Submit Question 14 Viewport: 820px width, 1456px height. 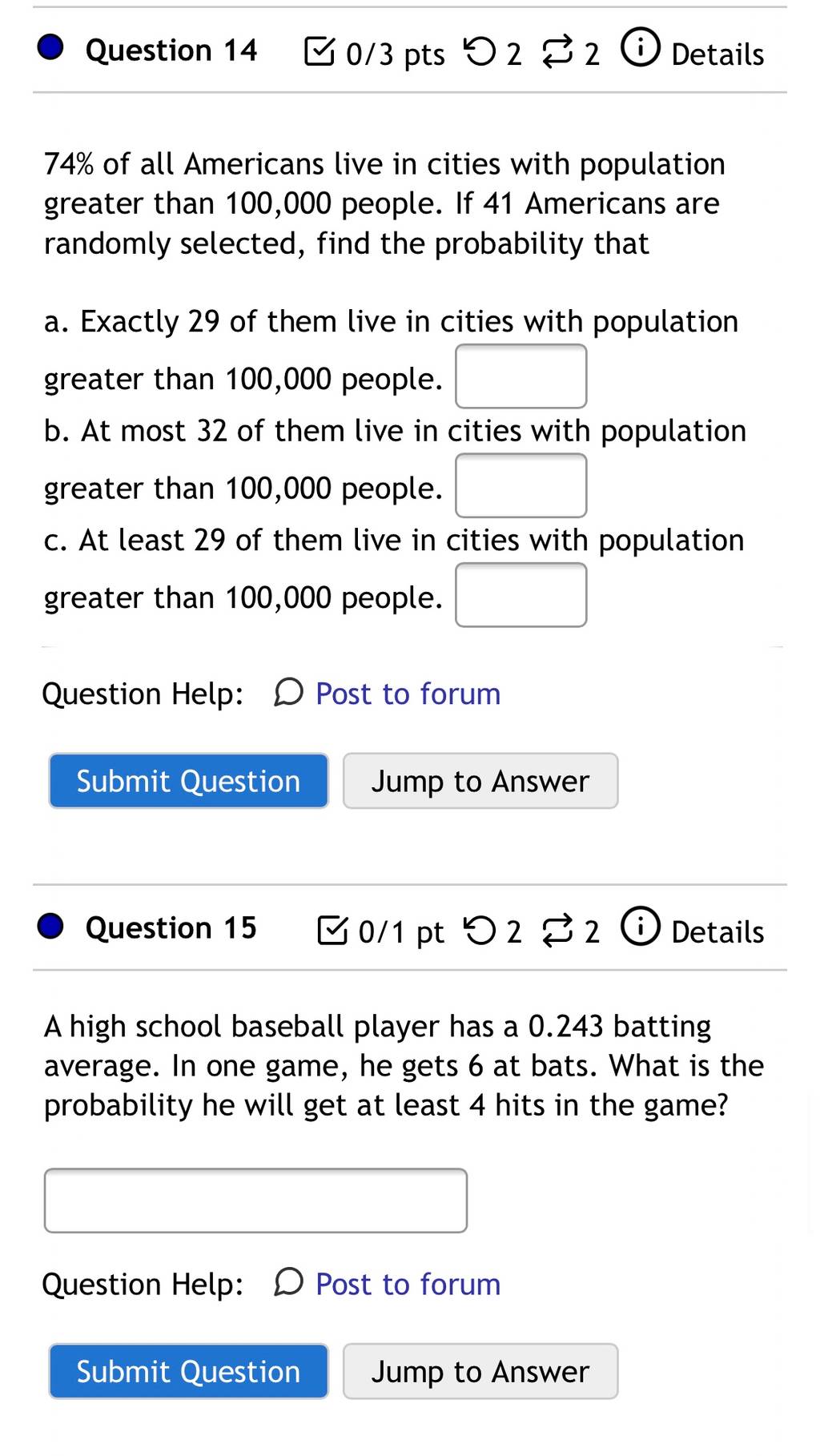[189, 781]
